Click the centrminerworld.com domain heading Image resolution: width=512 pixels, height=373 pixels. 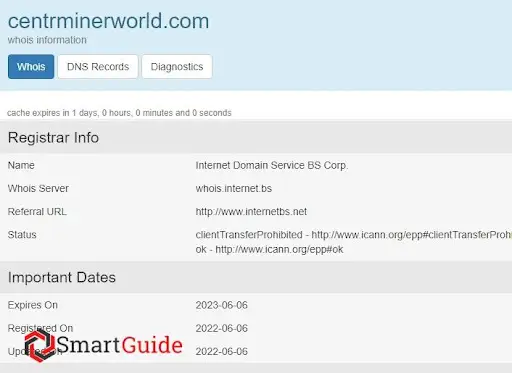(109, 21)
